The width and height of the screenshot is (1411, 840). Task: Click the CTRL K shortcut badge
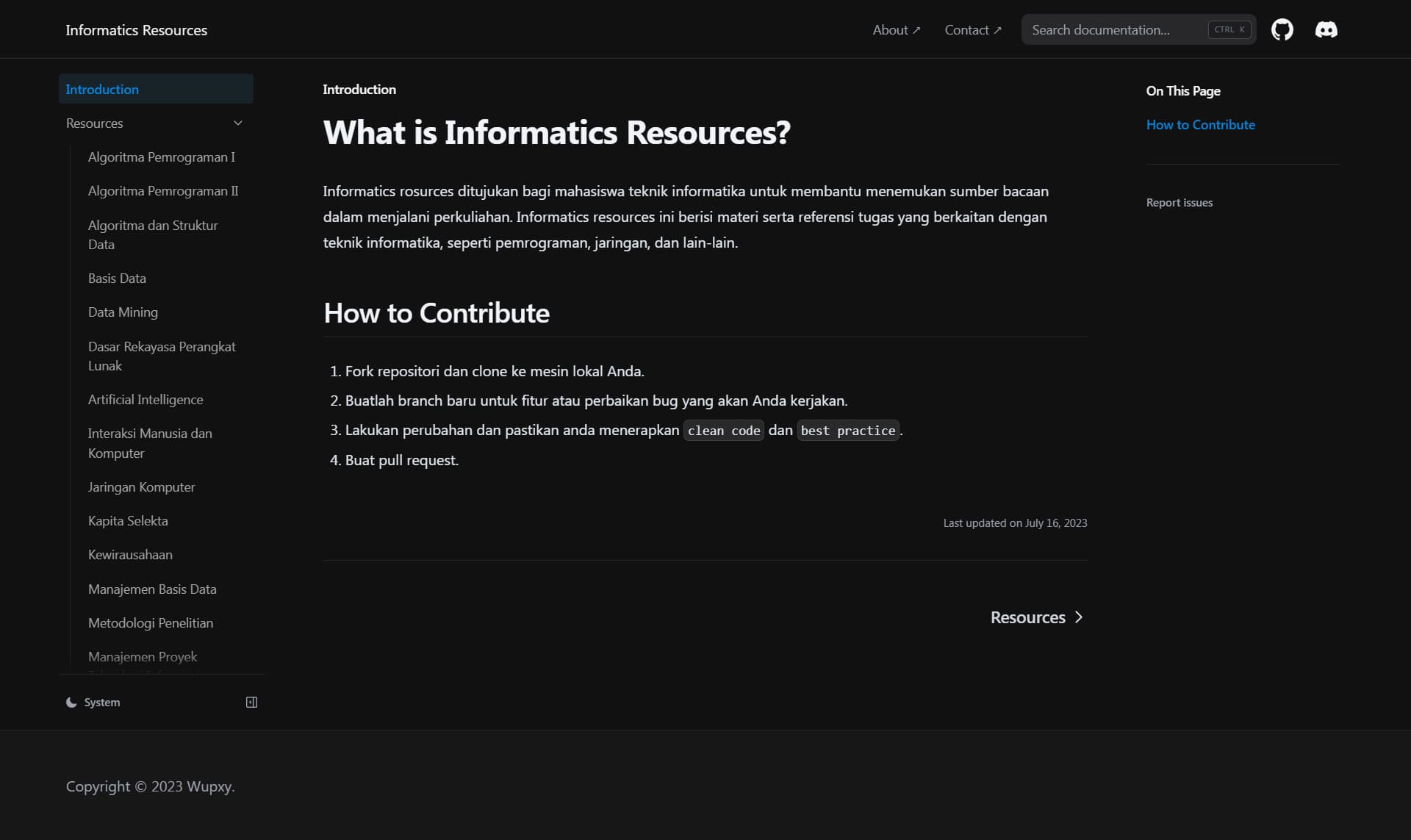(1229, 30)
